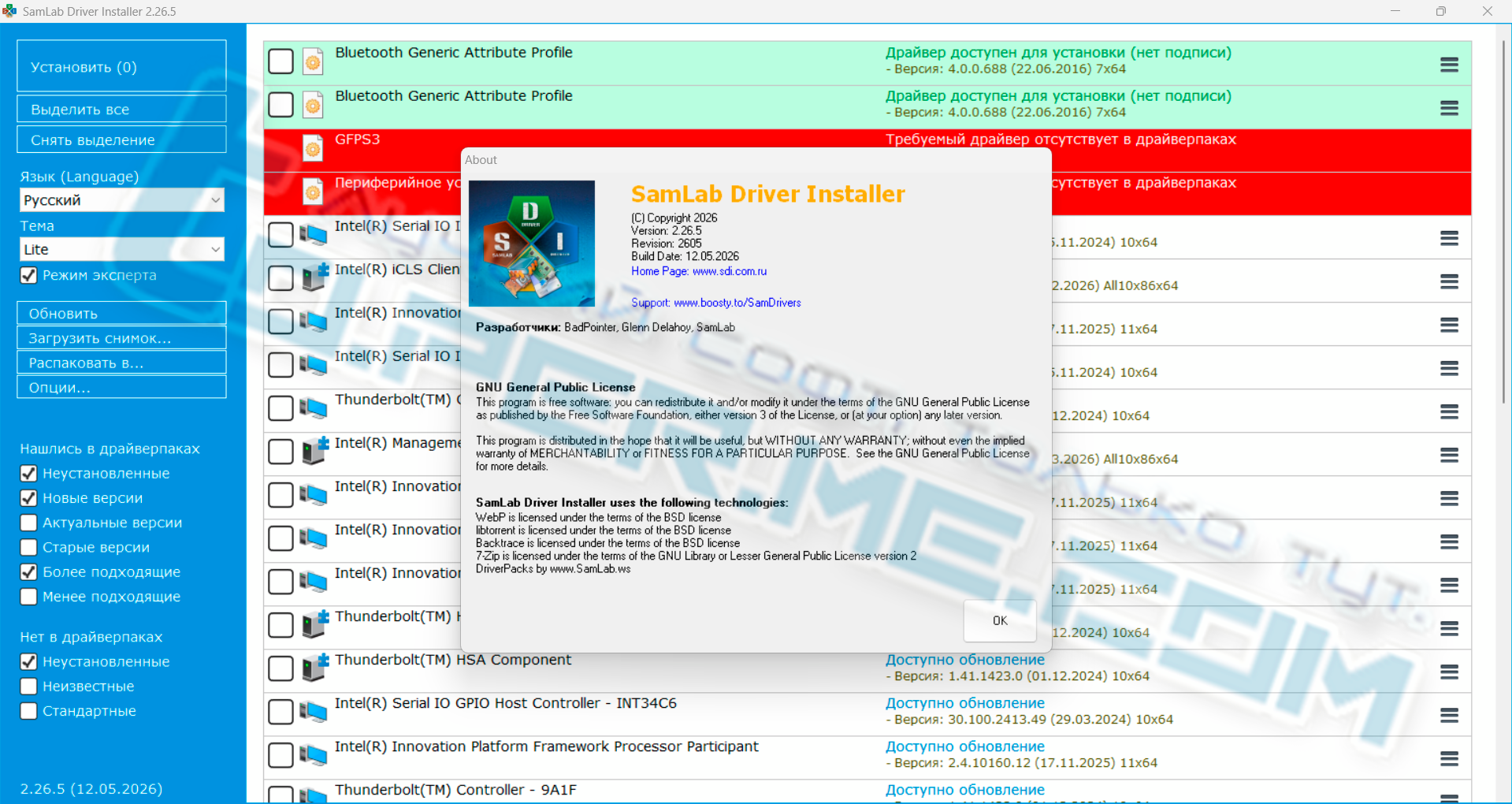Click SamLab Driver Installer title bar app icon
Screen dimensions: 1512x804
(x=9, y=11)
